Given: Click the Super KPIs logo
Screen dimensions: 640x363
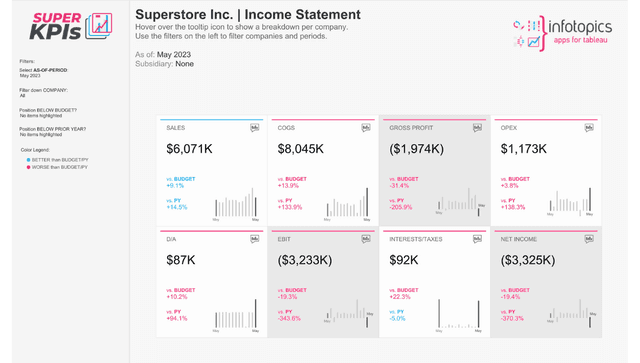Looking at the screenshot, I should coord(71,26).
